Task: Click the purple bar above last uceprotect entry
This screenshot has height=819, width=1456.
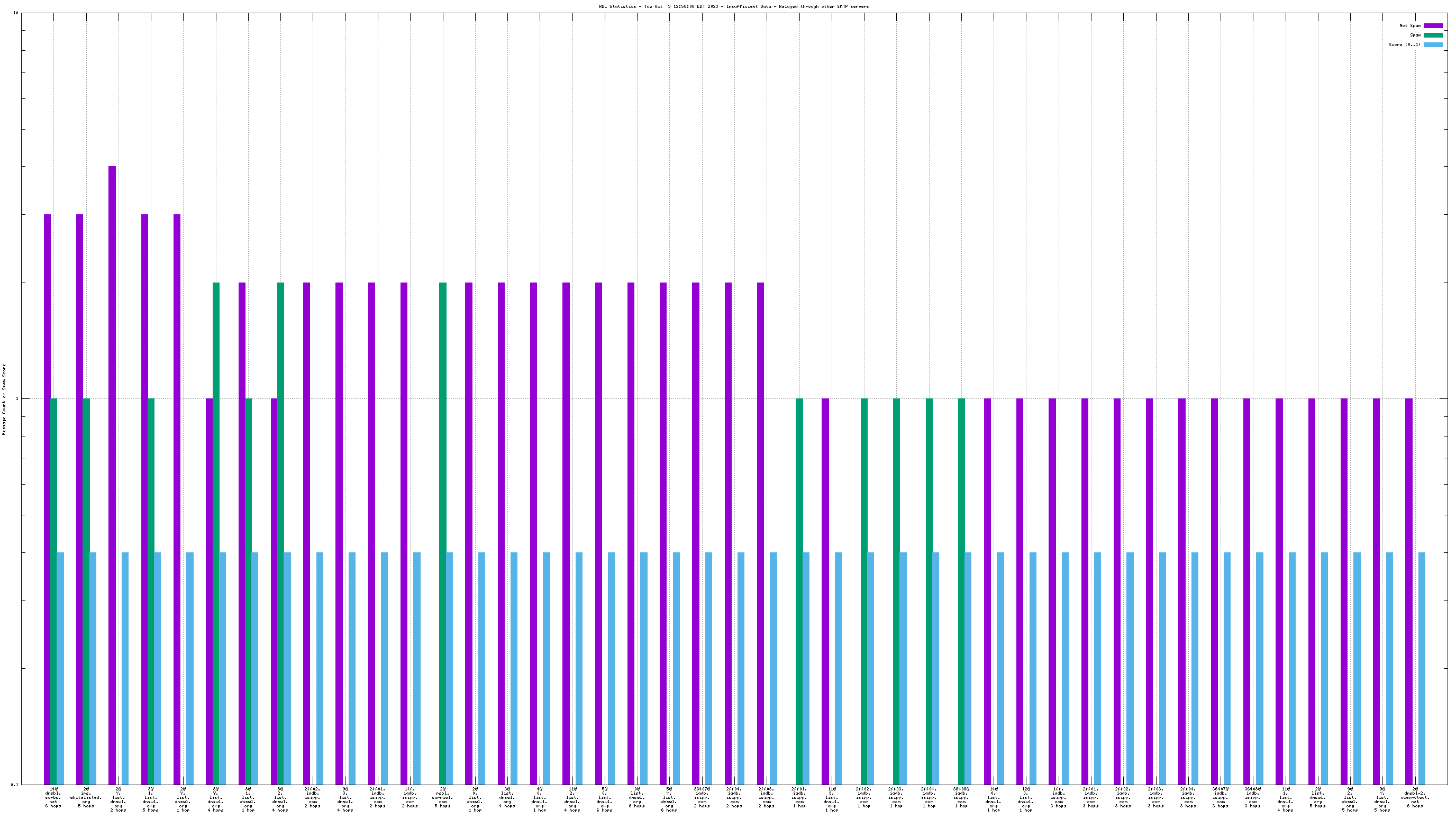Action: click(1408, 590)
